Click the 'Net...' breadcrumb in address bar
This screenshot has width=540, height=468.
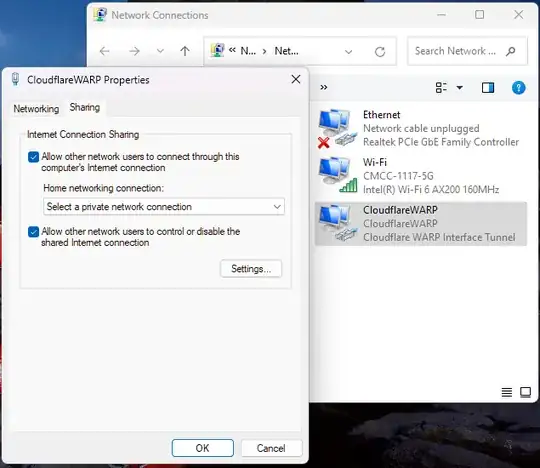pos(287,51)
